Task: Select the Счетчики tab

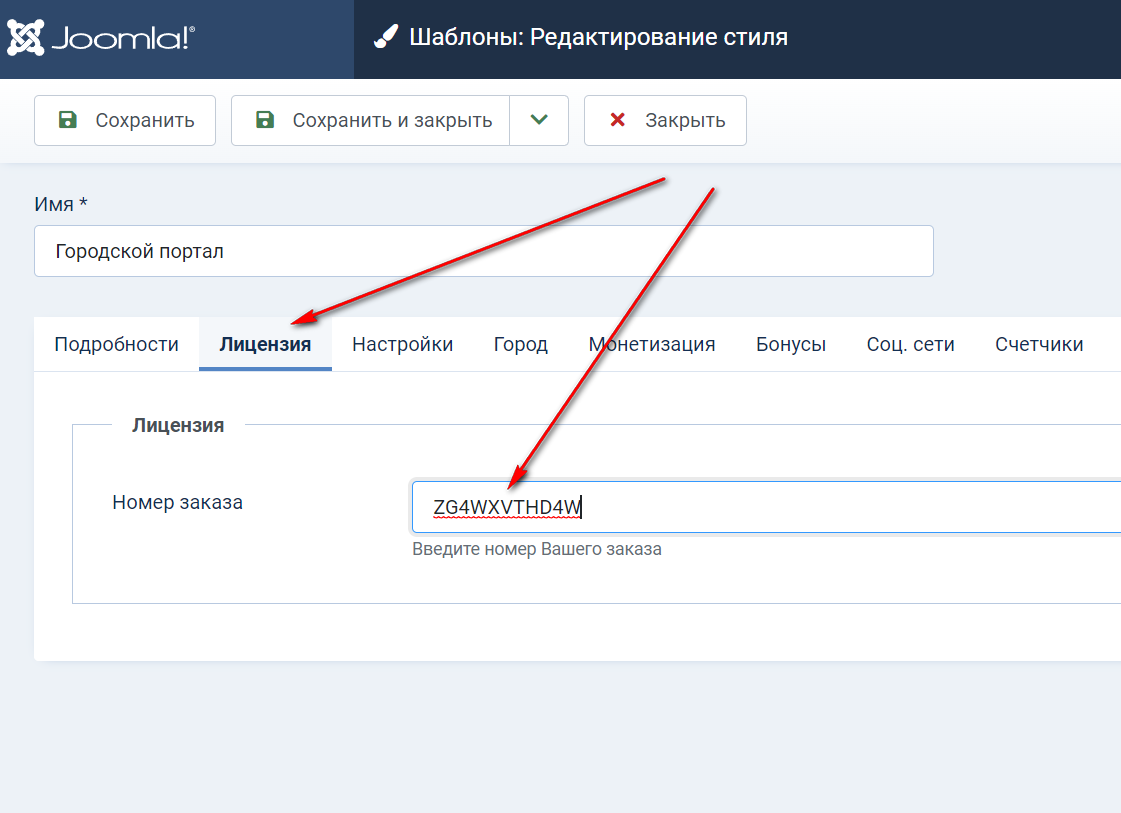Action: point(1039,344)
